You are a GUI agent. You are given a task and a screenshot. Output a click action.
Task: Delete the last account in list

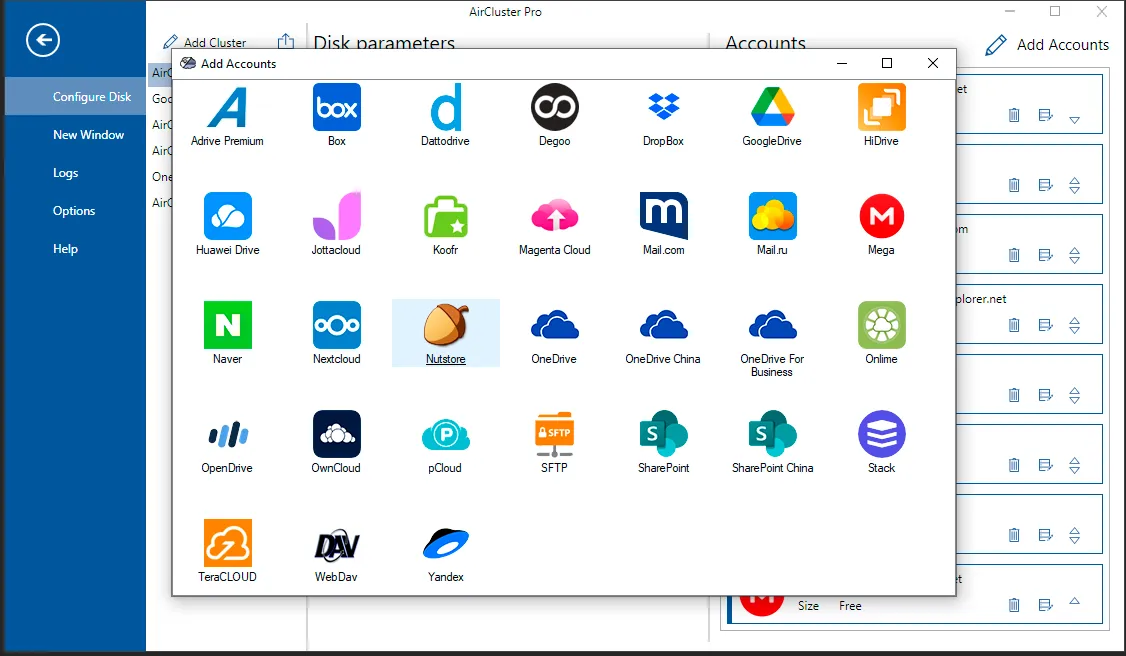click(1014, 605)
